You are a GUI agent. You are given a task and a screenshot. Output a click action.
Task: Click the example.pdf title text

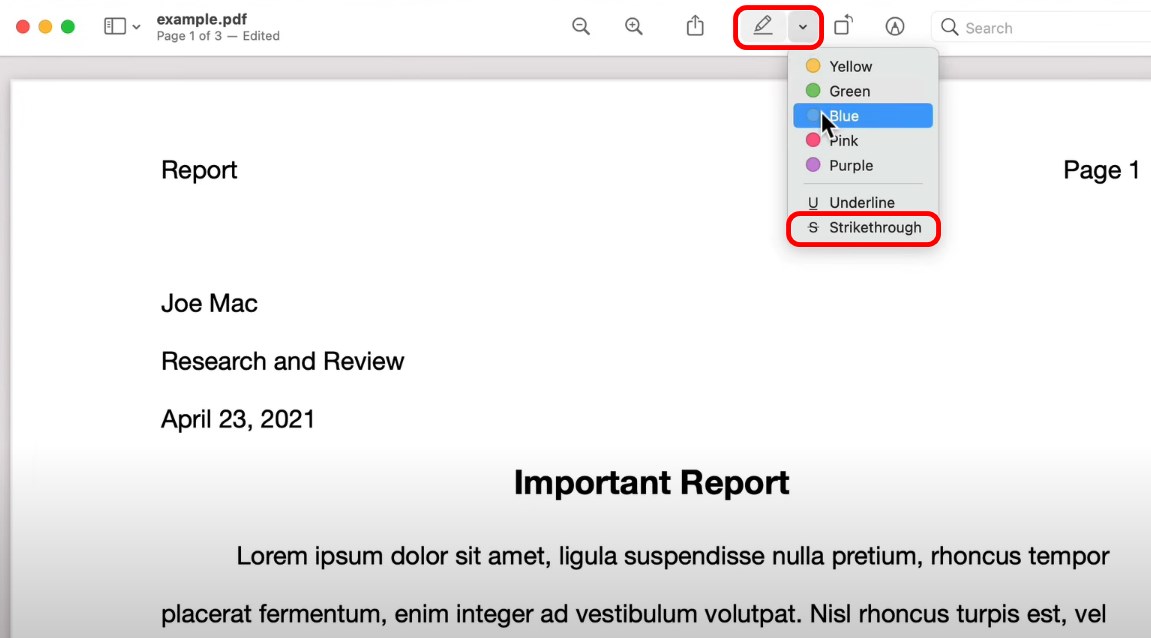[x=202, y=18]
